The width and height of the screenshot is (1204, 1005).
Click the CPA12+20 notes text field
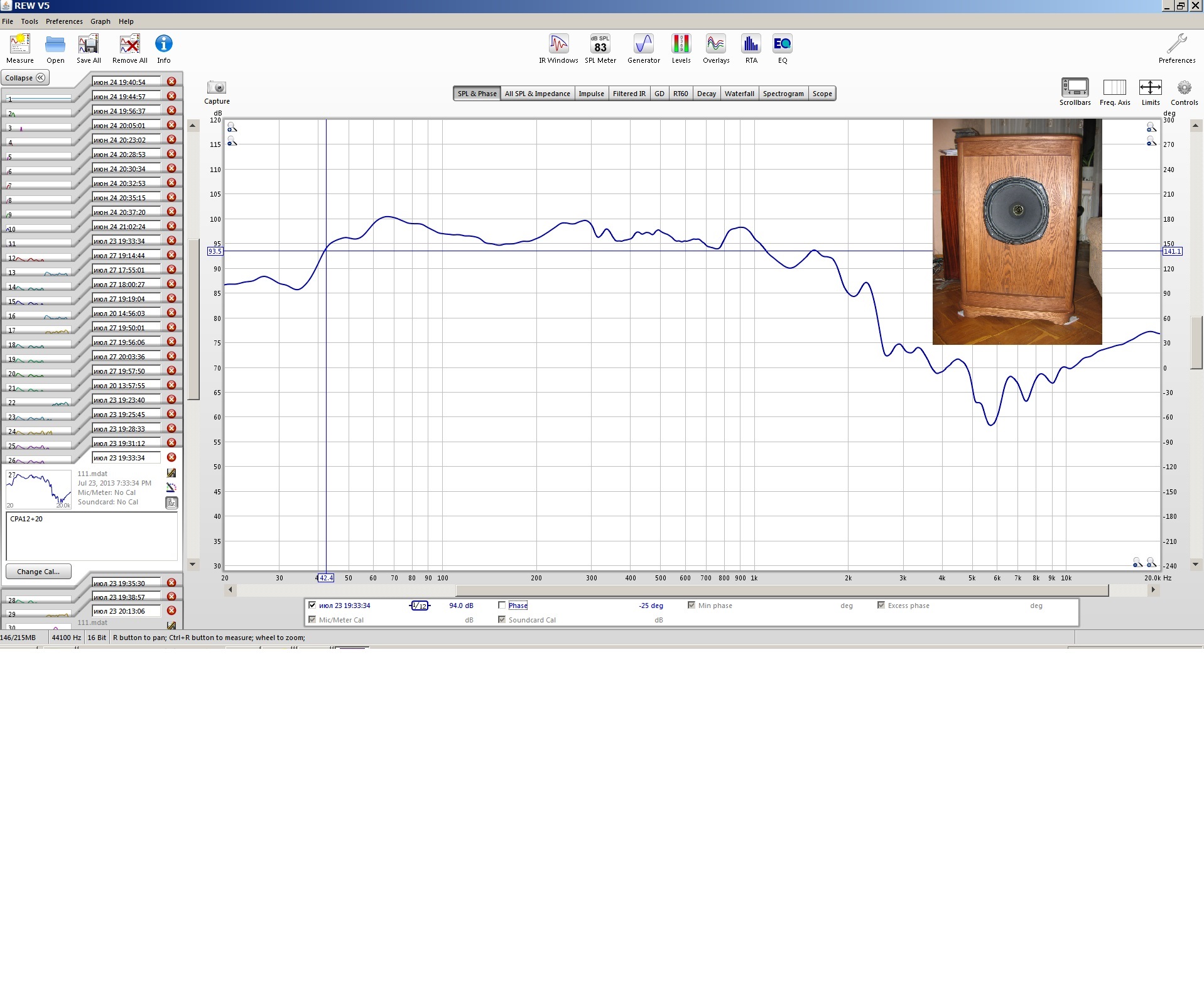pos(92,536)
